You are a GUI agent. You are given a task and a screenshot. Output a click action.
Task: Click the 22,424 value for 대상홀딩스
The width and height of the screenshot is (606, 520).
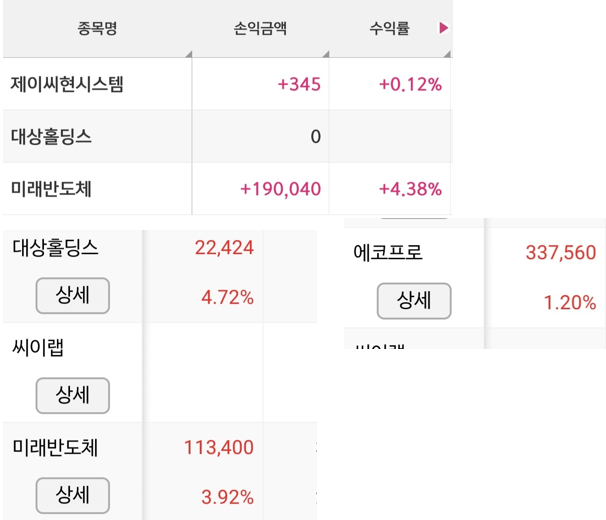point(224,247)
